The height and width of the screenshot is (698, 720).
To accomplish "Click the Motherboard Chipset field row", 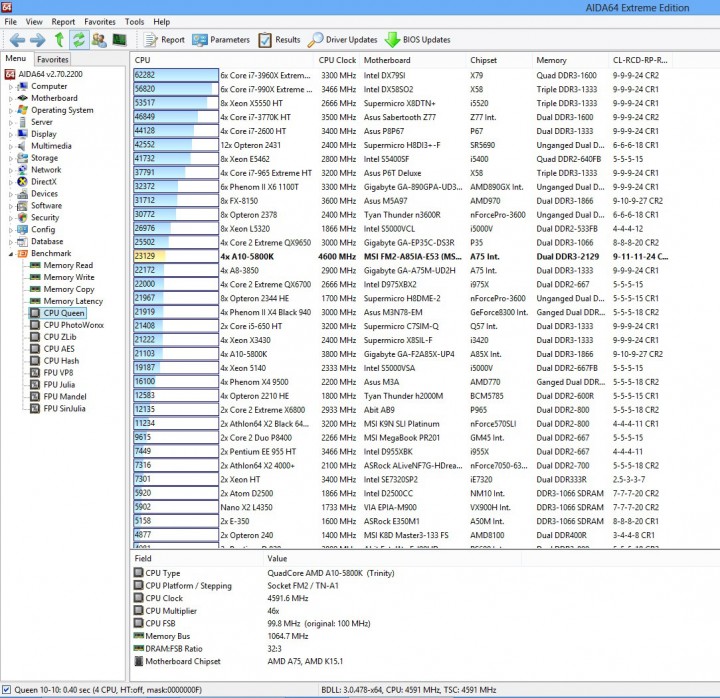I will (x=239, y=661).
